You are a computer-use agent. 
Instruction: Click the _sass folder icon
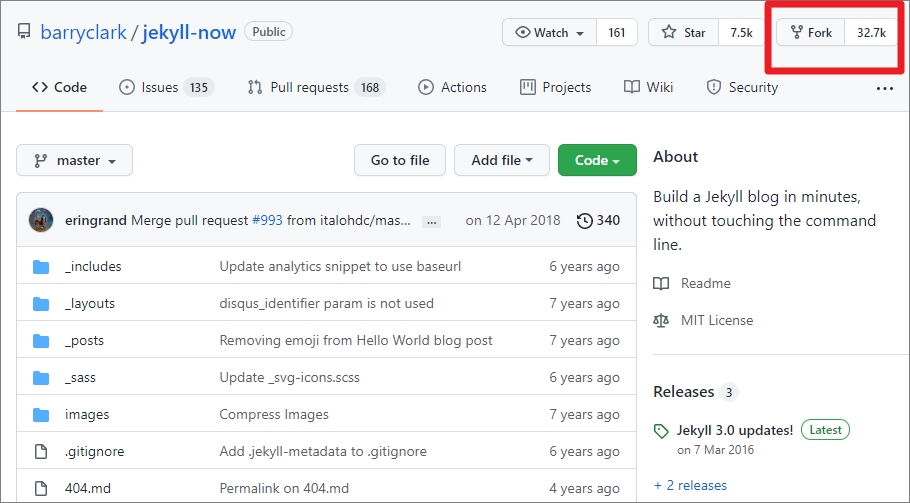click(41, 378)
